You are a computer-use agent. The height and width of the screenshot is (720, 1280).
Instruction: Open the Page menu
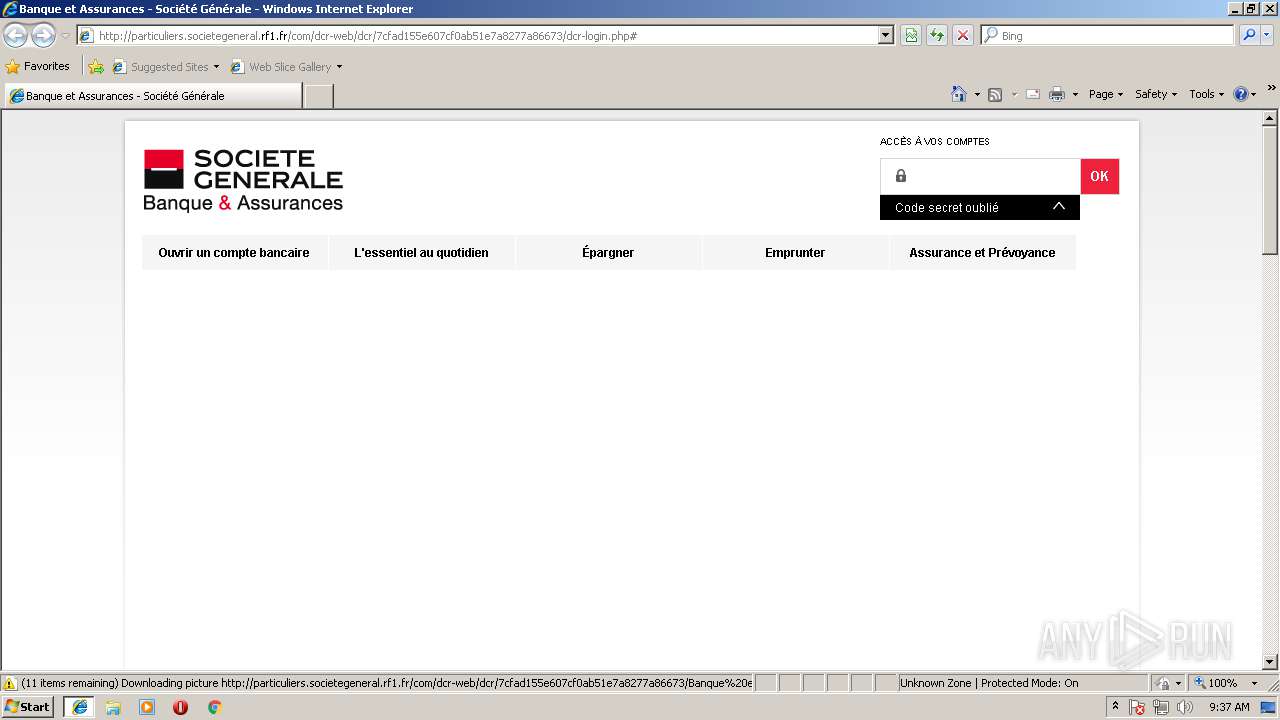point(1105,94)
